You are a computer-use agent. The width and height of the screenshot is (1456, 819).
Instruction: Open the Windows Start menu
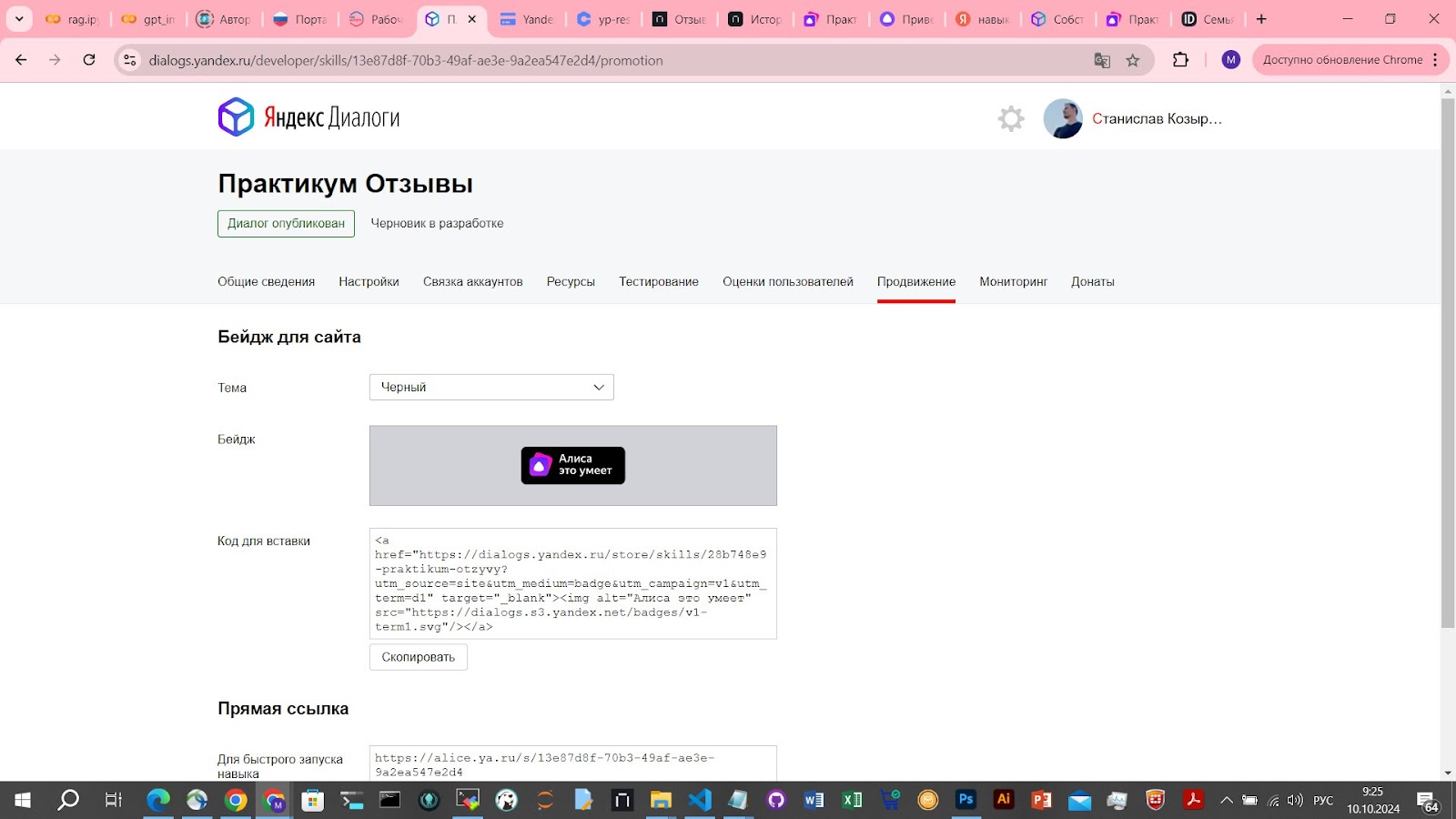pos(23,800)
